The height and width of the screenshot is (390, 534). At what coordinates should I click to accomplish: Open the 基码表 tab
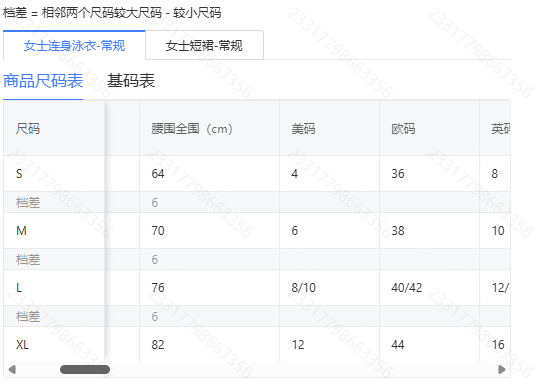pyautogui.click(x=131, y=81)
